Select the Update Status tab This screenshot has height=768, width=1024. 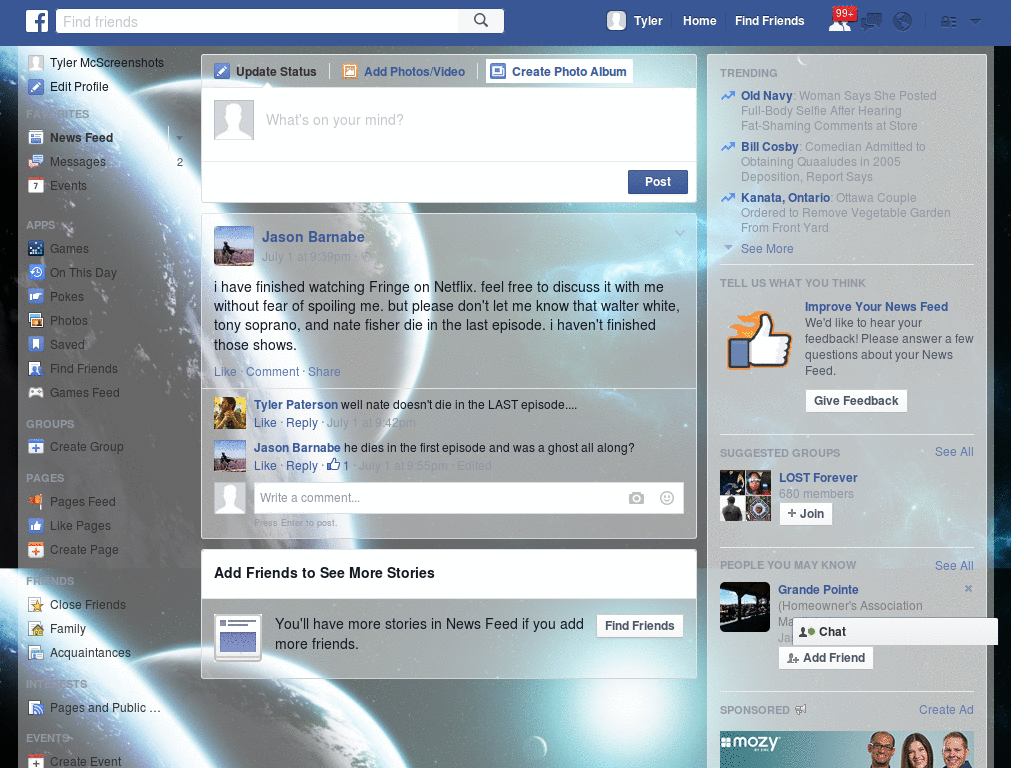coord(266,71)
